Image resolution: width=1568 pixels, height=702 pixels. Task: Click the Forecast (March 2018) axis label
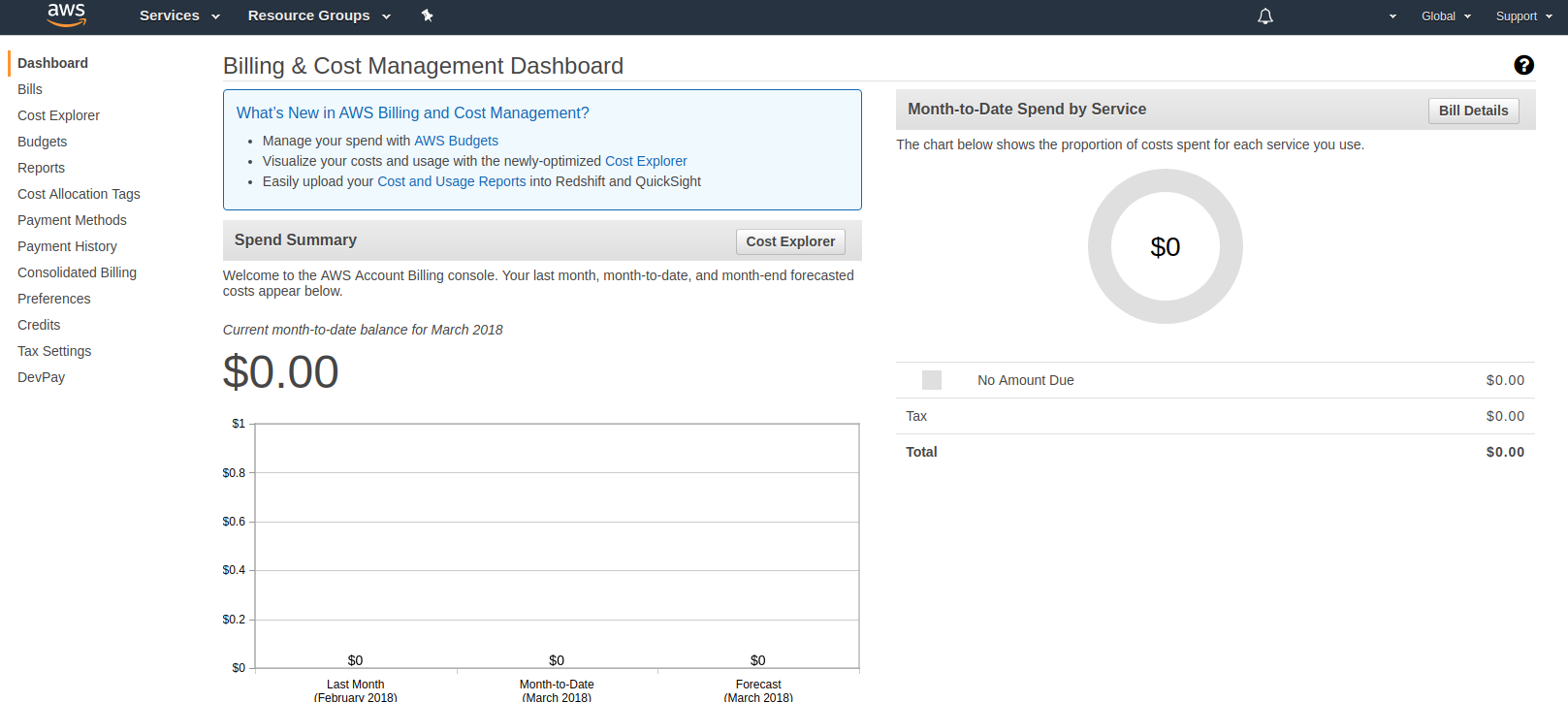tap(758, 690)
